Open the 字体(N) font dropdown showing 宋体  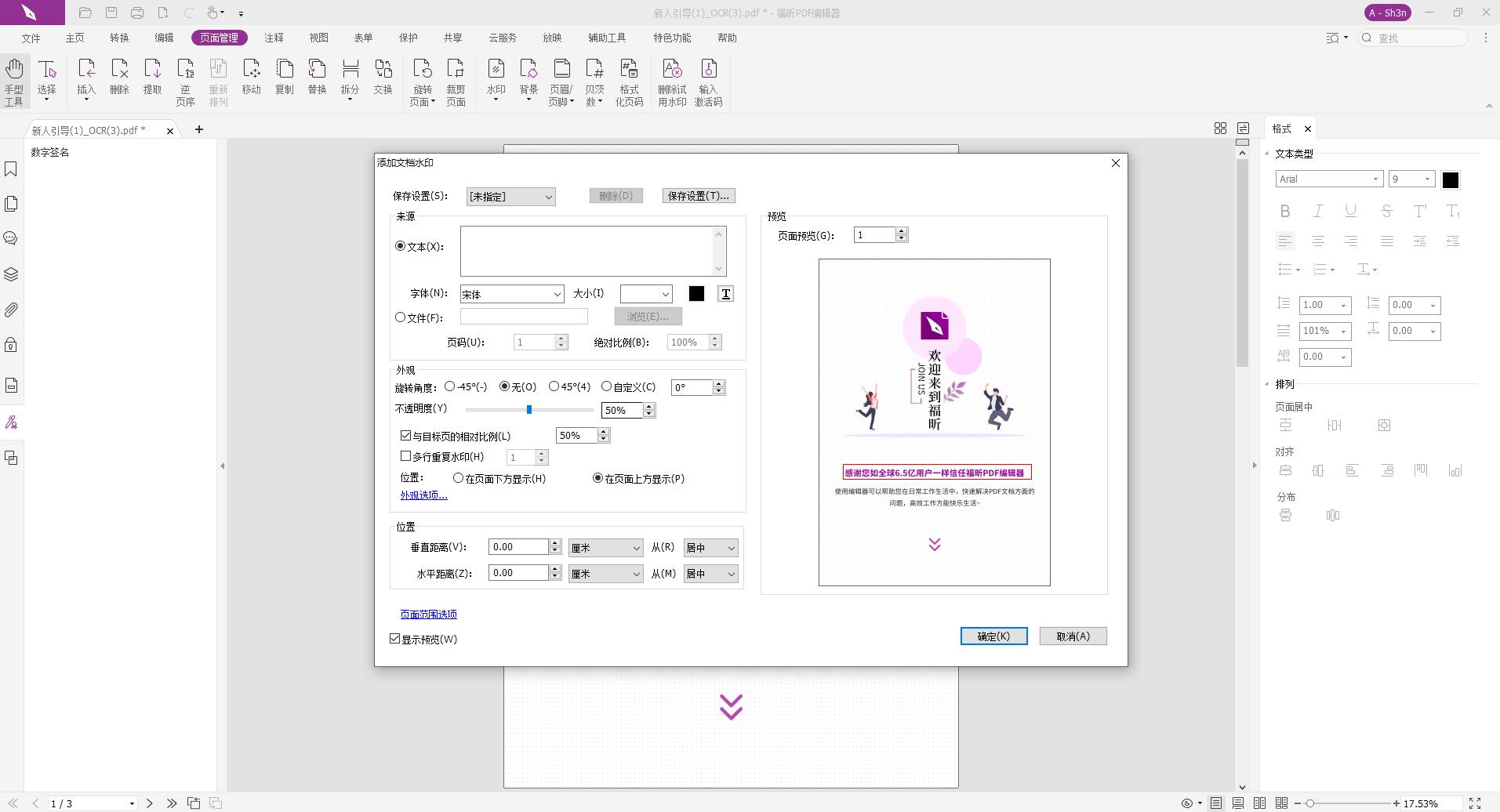(511, 294)
